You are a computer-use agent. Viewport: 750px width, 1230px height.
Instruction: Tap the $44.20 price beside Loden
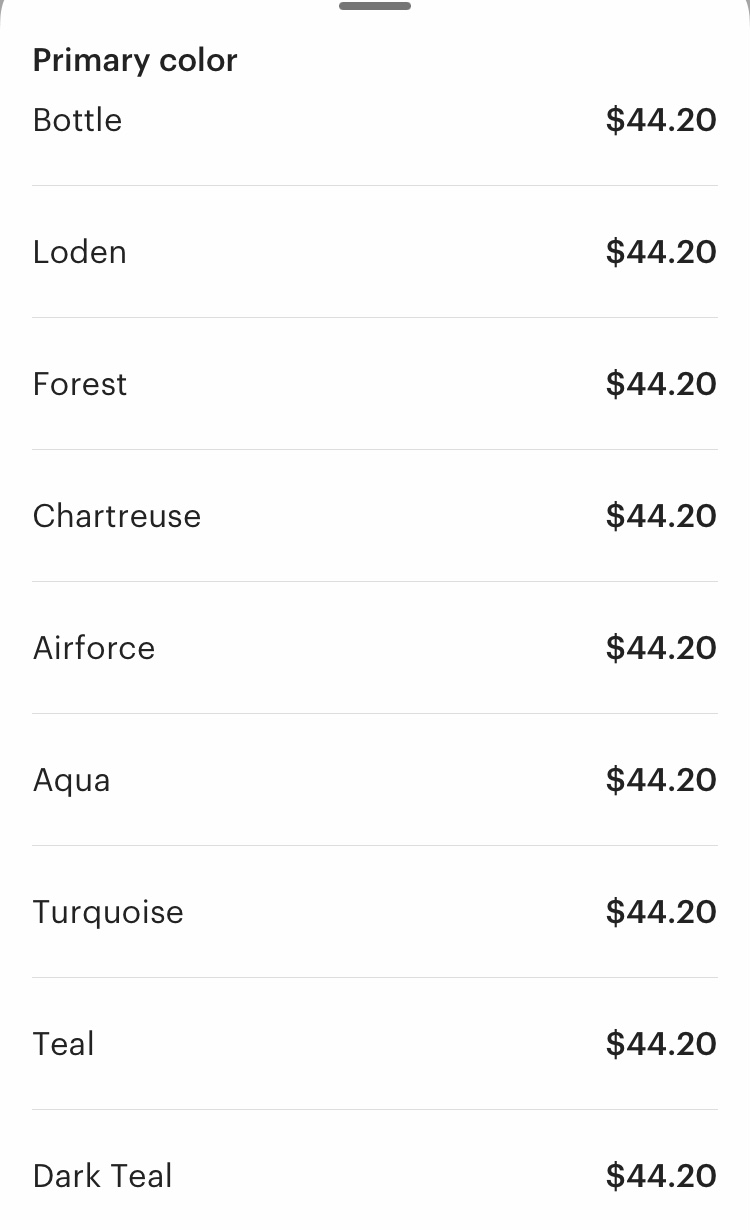pos(661,252)
